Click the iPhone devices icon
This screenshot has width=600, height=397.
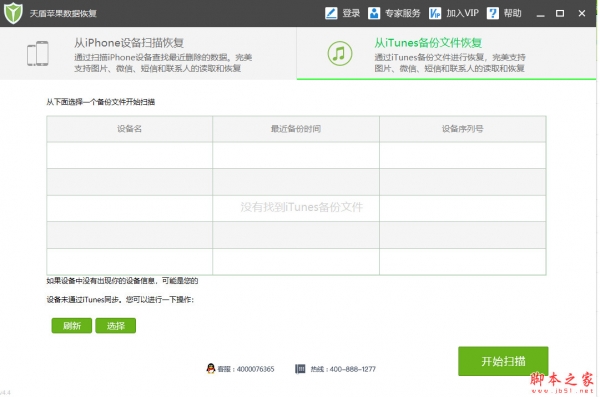38,54
